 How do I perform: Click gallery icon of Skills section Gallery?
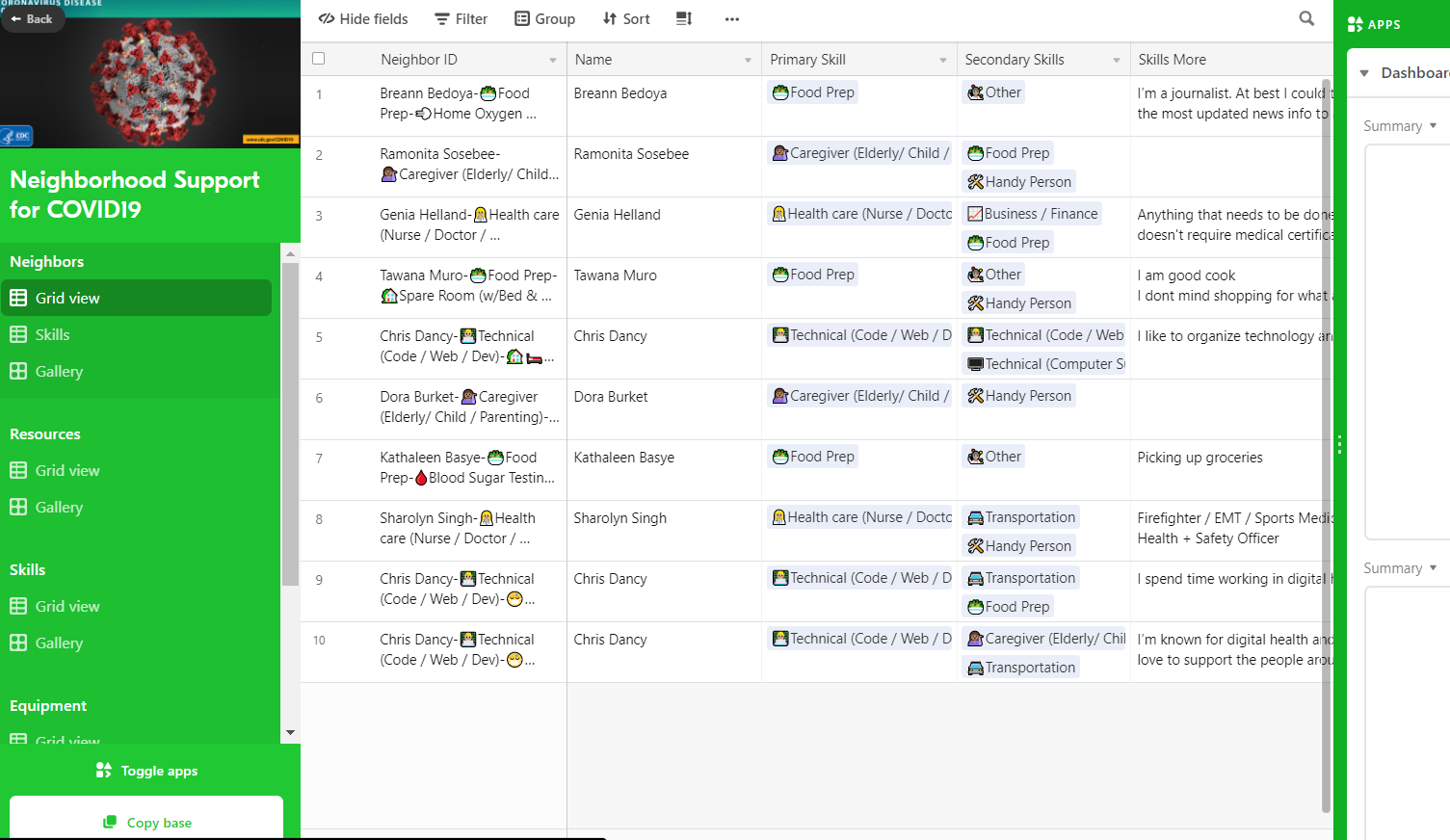(x=18, y=643)
